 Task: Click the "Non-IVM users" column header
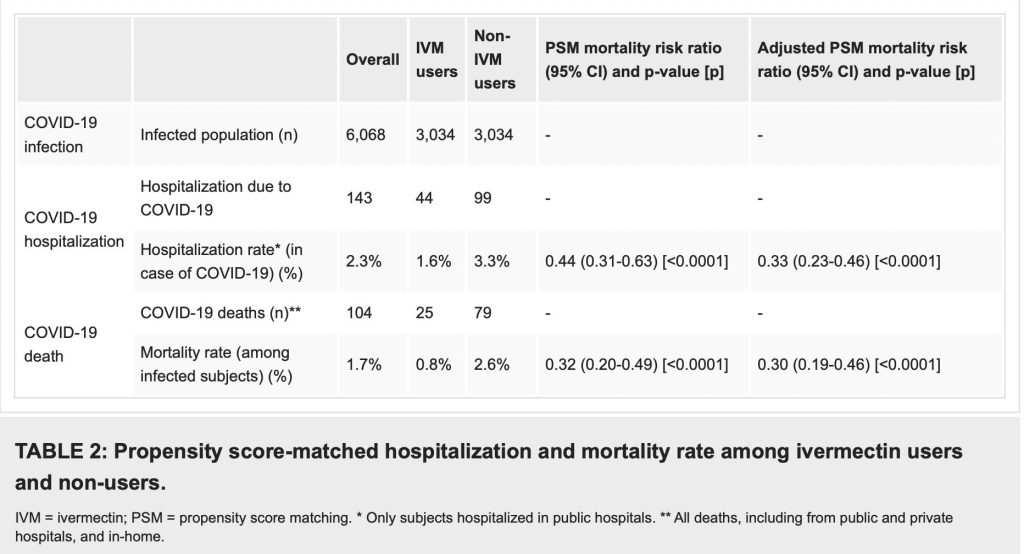click(x=494, y=60)
